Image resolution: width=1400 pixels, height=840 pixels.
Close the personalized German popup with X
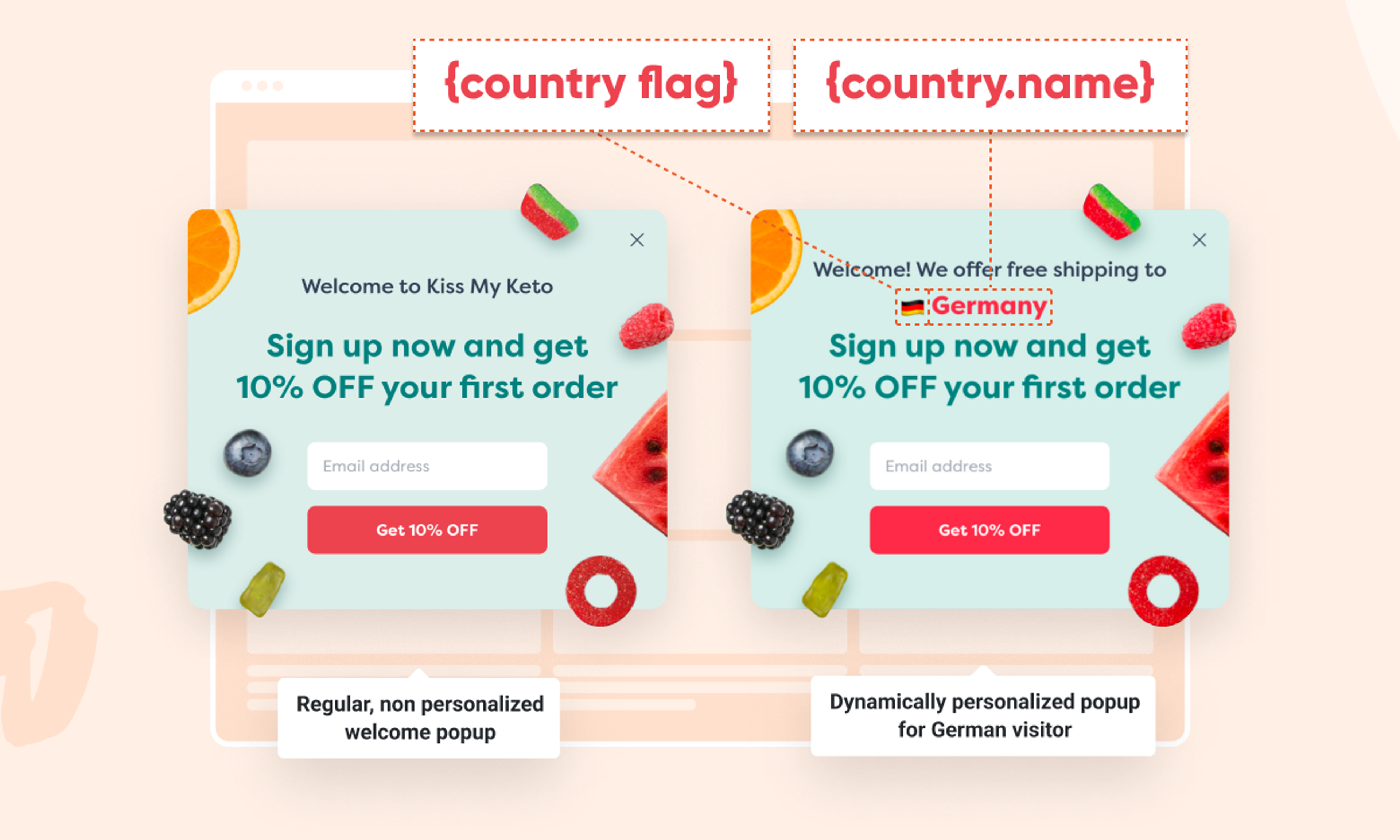click(x=1199, y=240)
